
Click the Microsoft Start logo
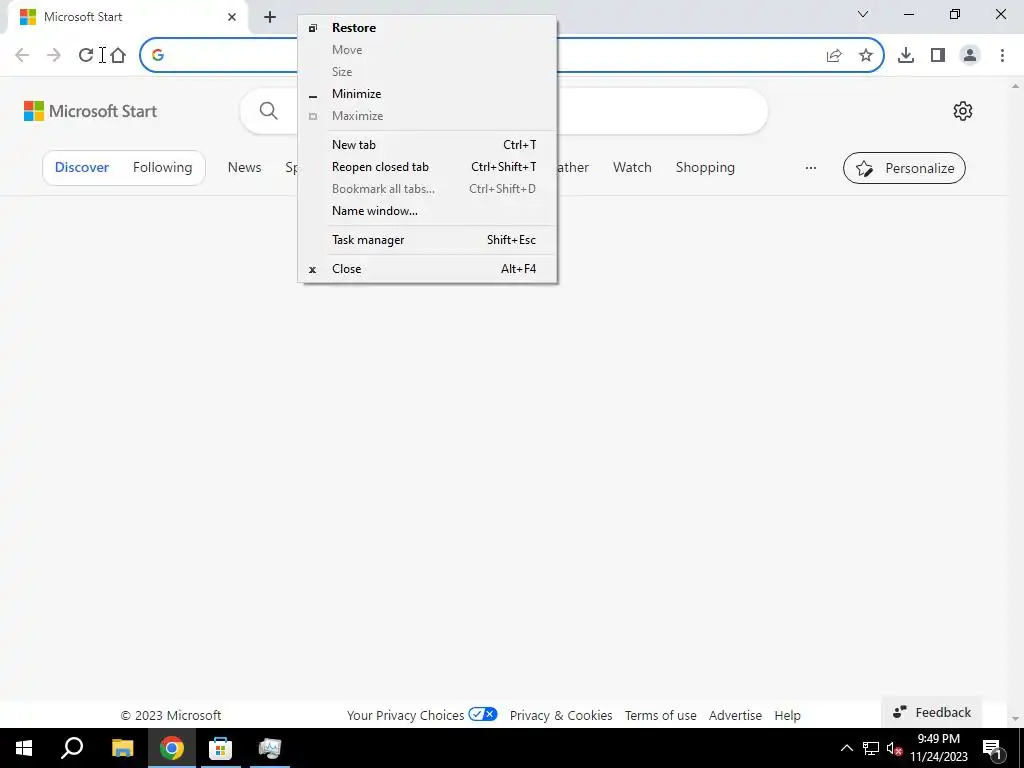pyautogui.click(x=90, y=111)
